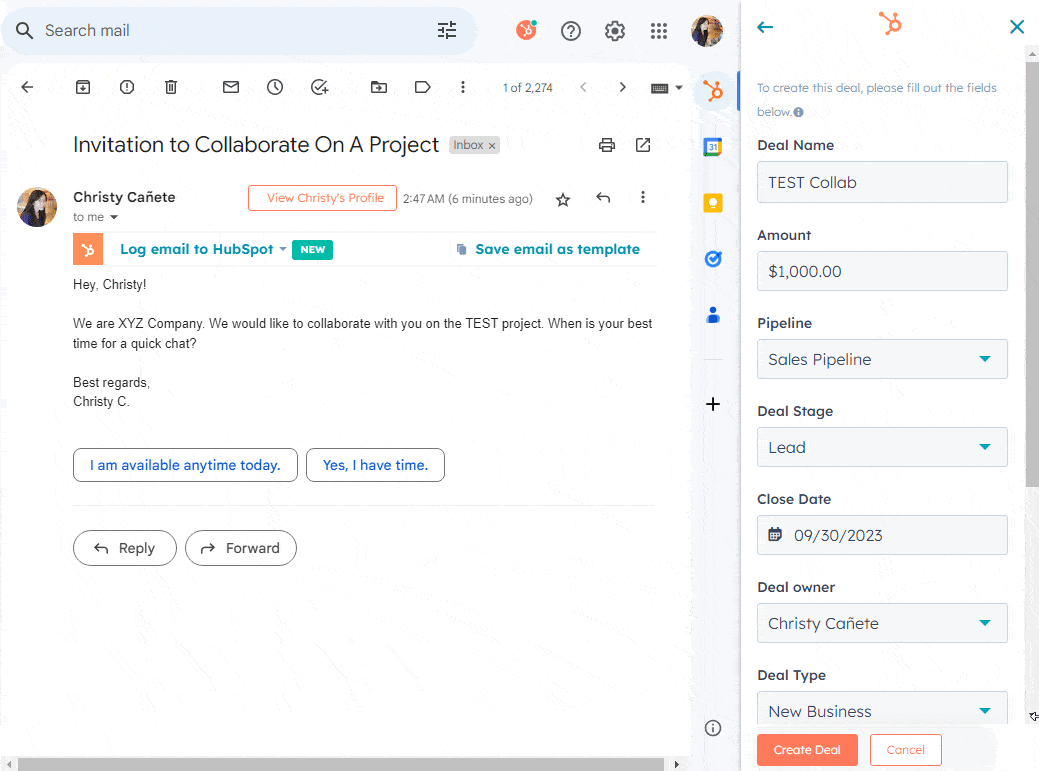Expand the Deal owner dropdown
This screenshot has width=1039, height=771.
click(882, 623)
